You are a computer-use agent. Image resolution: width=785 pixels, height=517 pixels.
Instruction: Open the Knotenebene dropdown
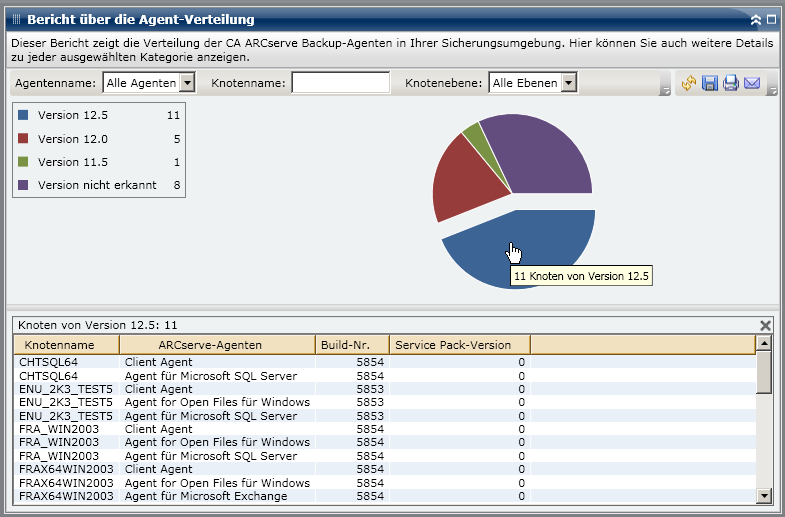pyautogui.click(x=569, y=83)
